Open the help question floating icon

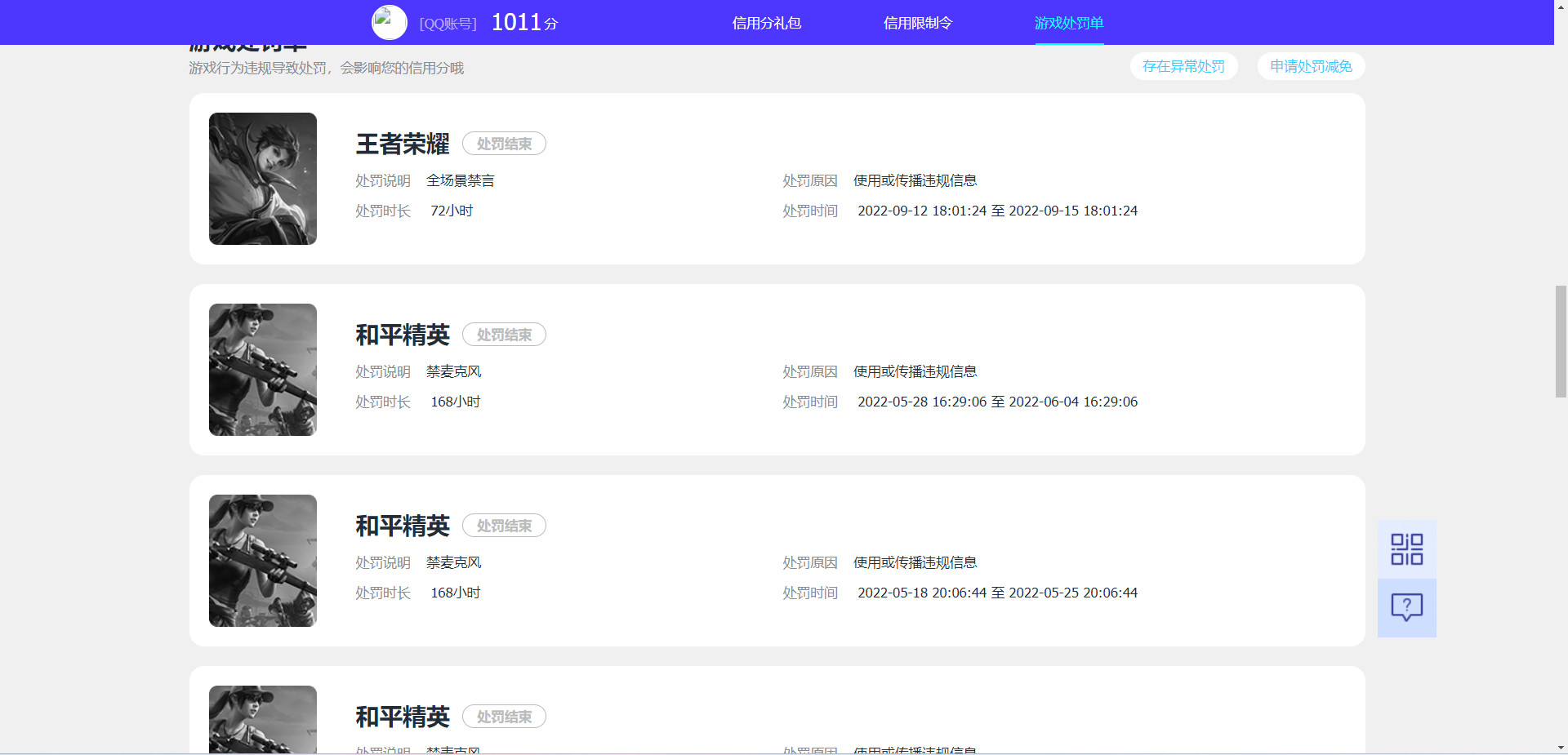tap(1406, 608)
